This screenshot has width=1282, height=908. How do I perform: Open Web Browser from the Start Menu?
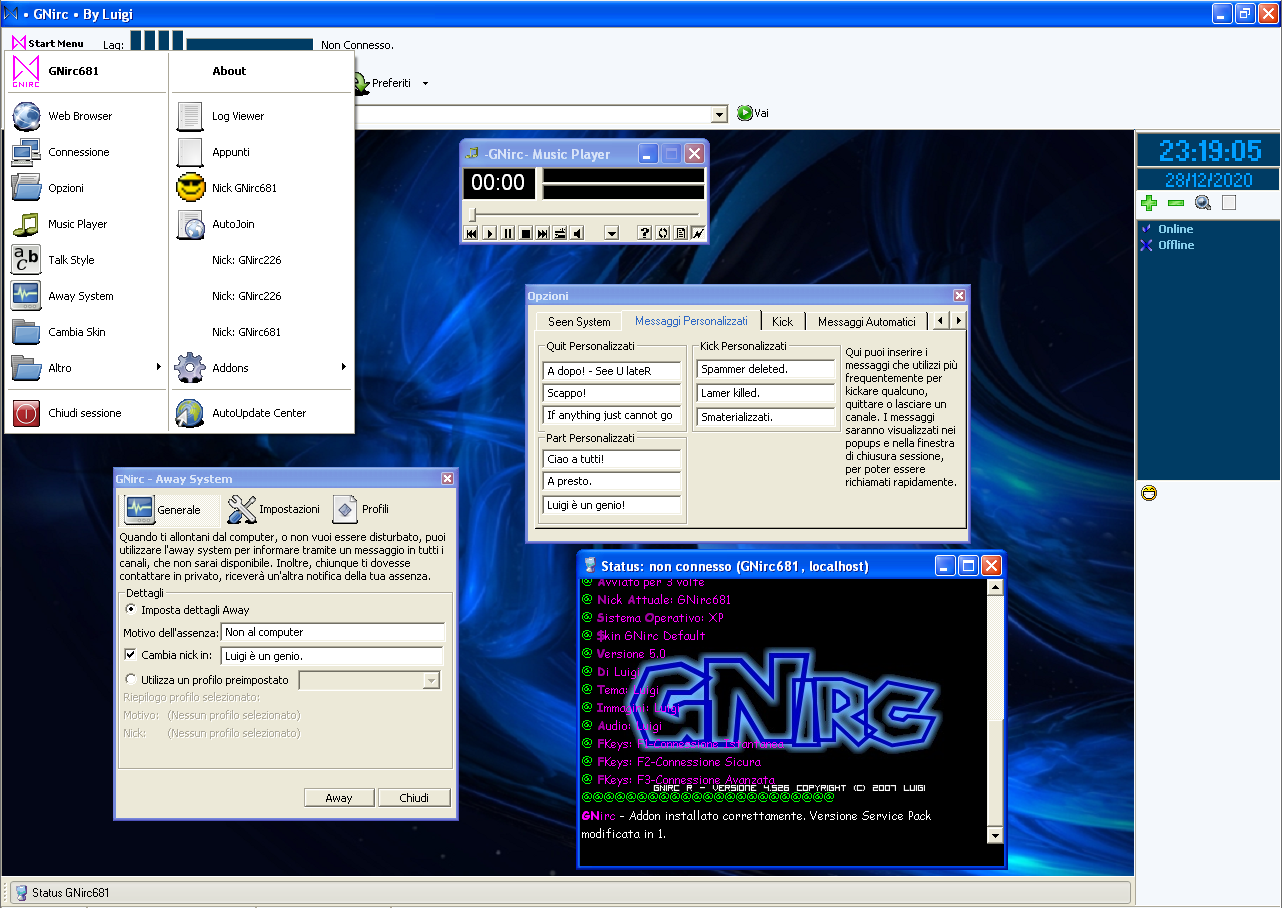tap(80, 116)
